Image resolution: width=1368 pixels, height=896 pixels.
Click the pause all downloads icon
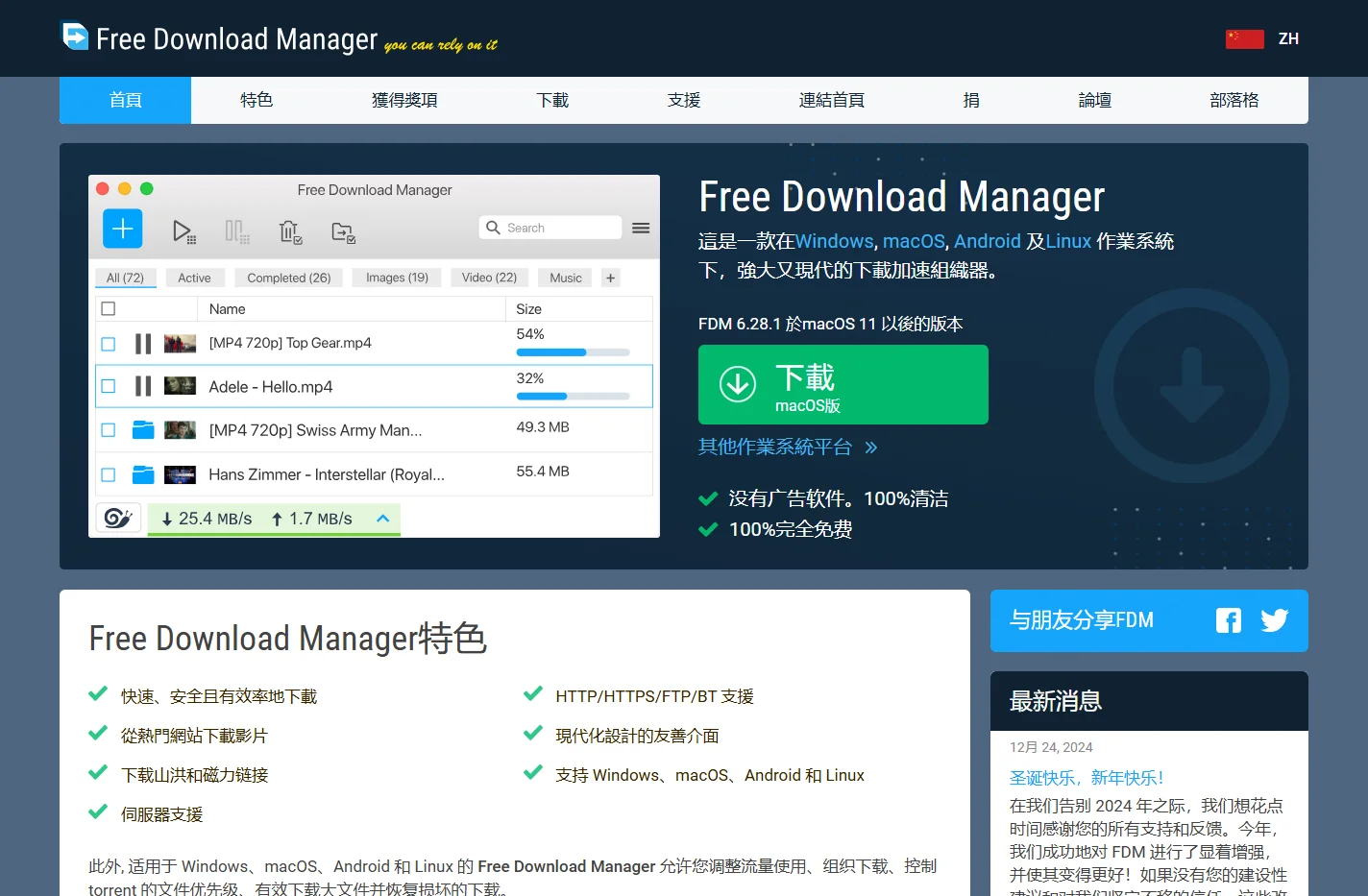(237, 231)
